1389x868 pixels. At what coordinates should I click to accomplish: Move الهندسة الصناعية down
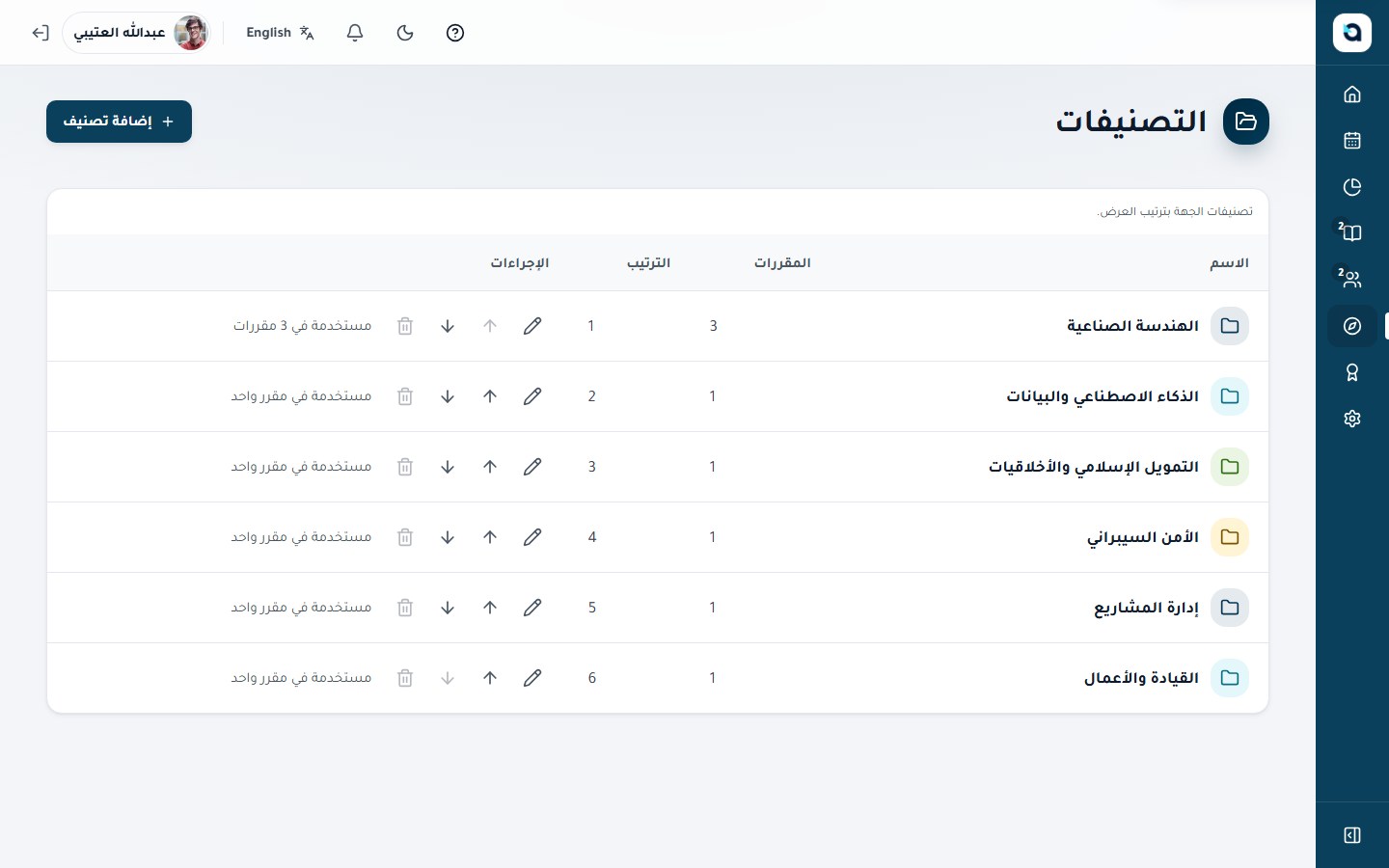pos(448,326)
